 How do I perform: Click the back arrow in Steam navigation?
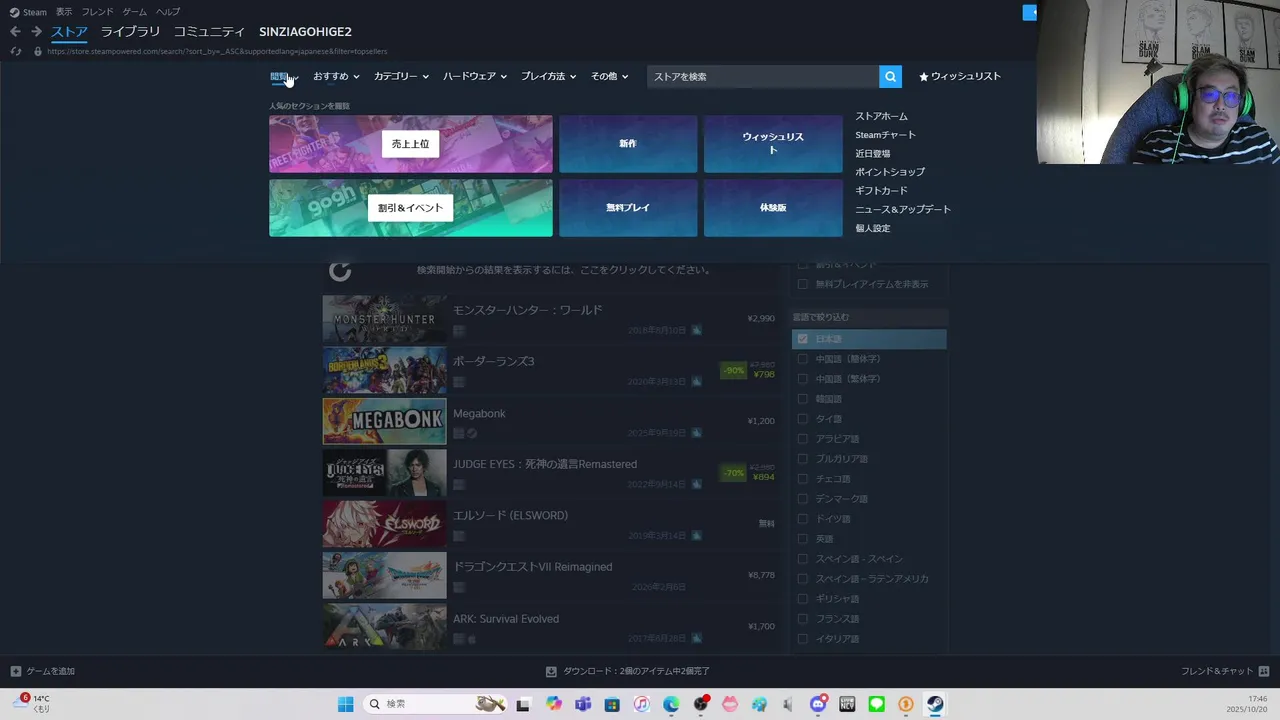pos(15,32)
